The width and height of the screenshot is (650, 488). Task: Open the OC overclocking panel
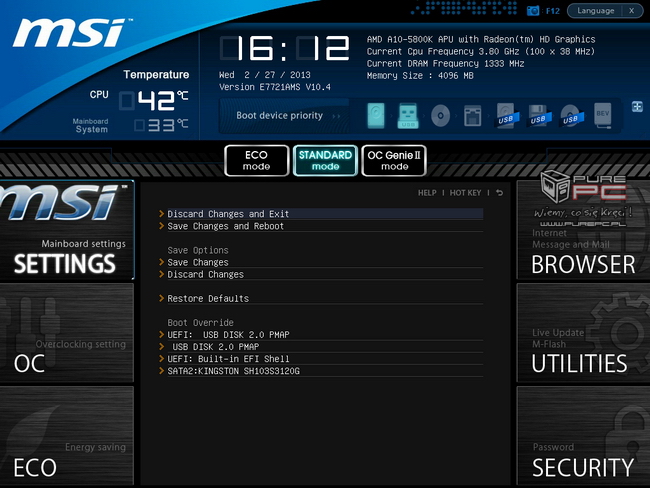(x=67, y=333)
